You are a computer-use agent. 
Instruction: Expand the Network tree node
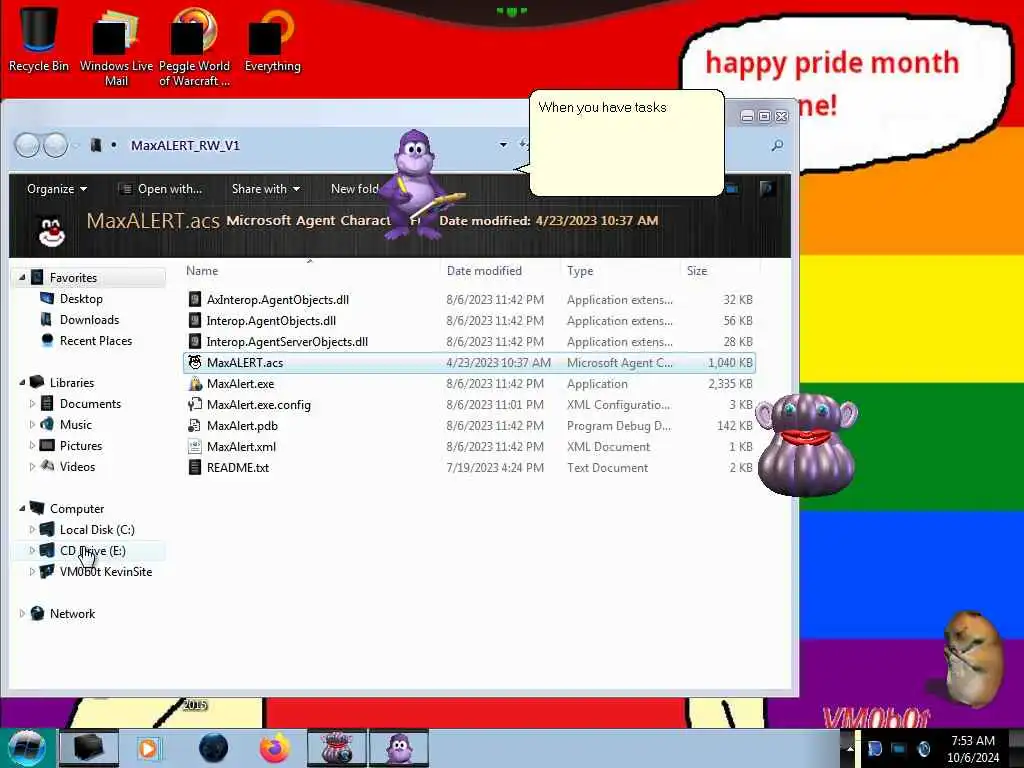[22, 614]
